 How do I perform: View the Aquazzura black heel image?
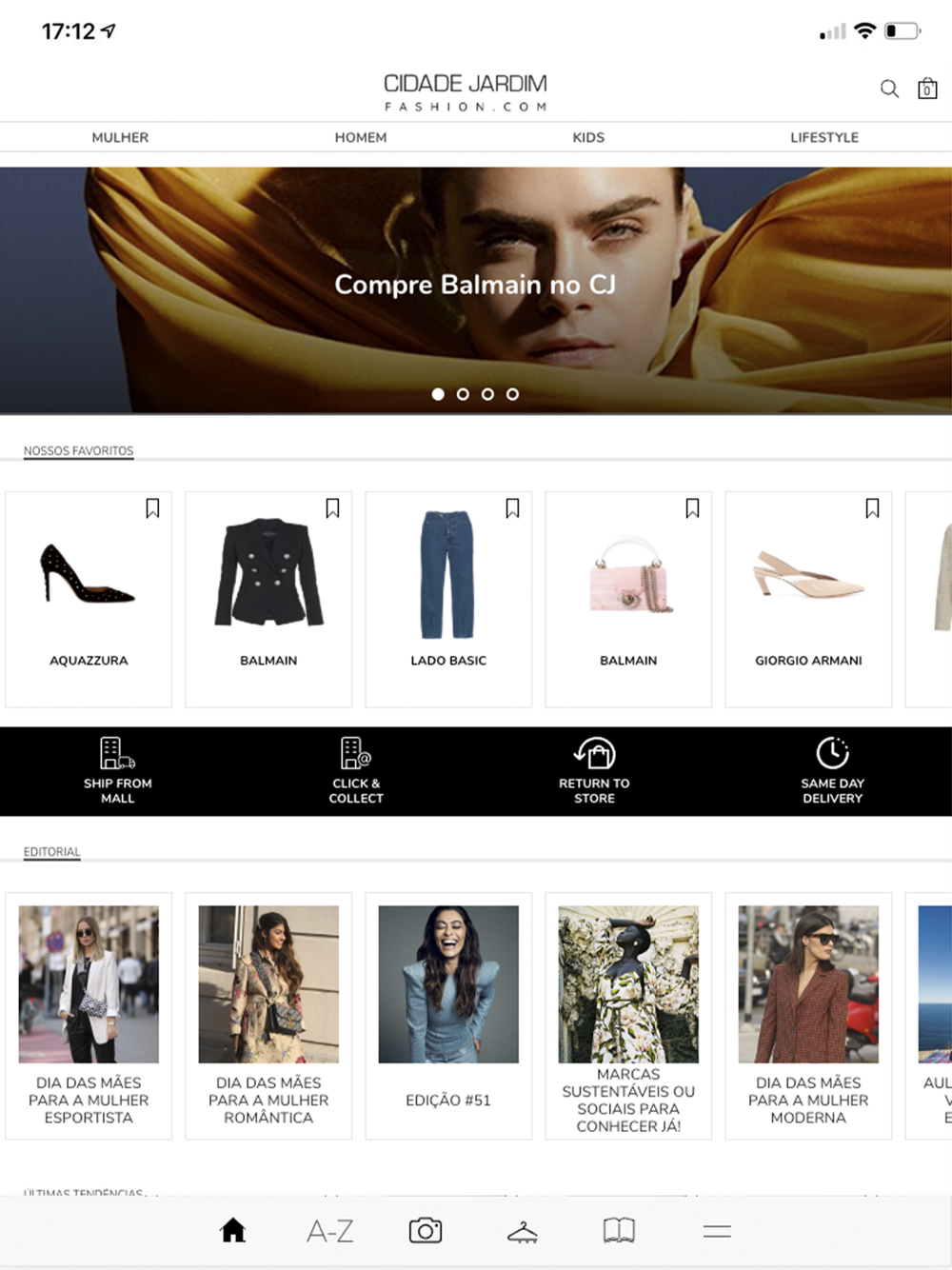coord(88,573)
